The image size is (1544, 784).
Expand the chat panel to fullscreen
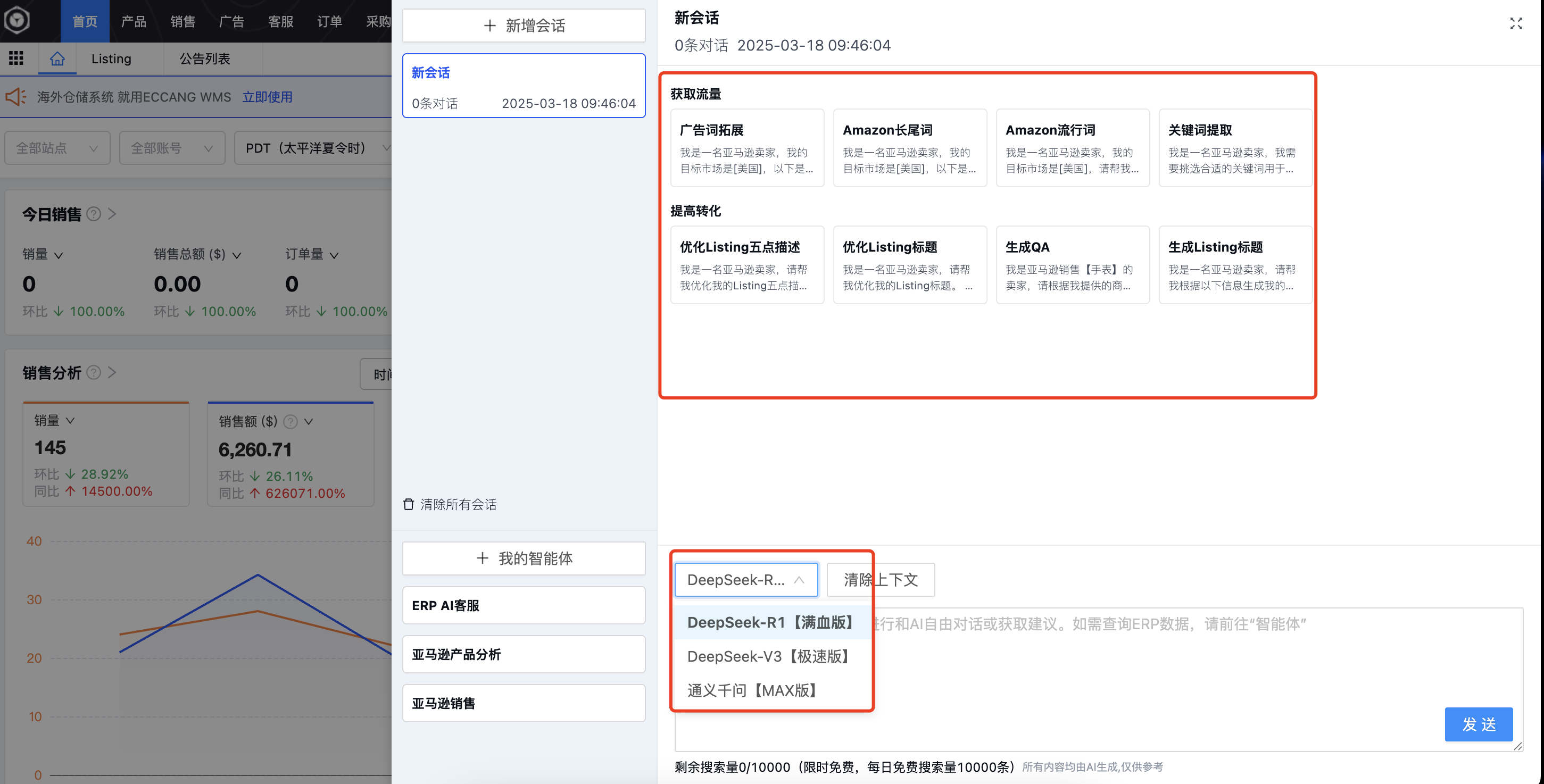pos(1516,23)
